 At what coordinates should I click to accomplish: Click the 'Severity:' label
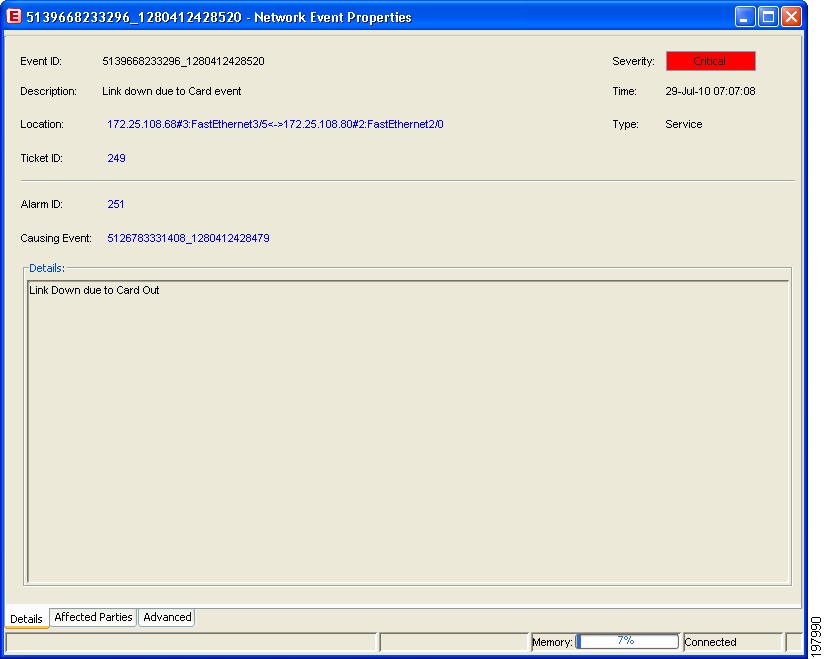pyautogui.click(x=633, y=61)
